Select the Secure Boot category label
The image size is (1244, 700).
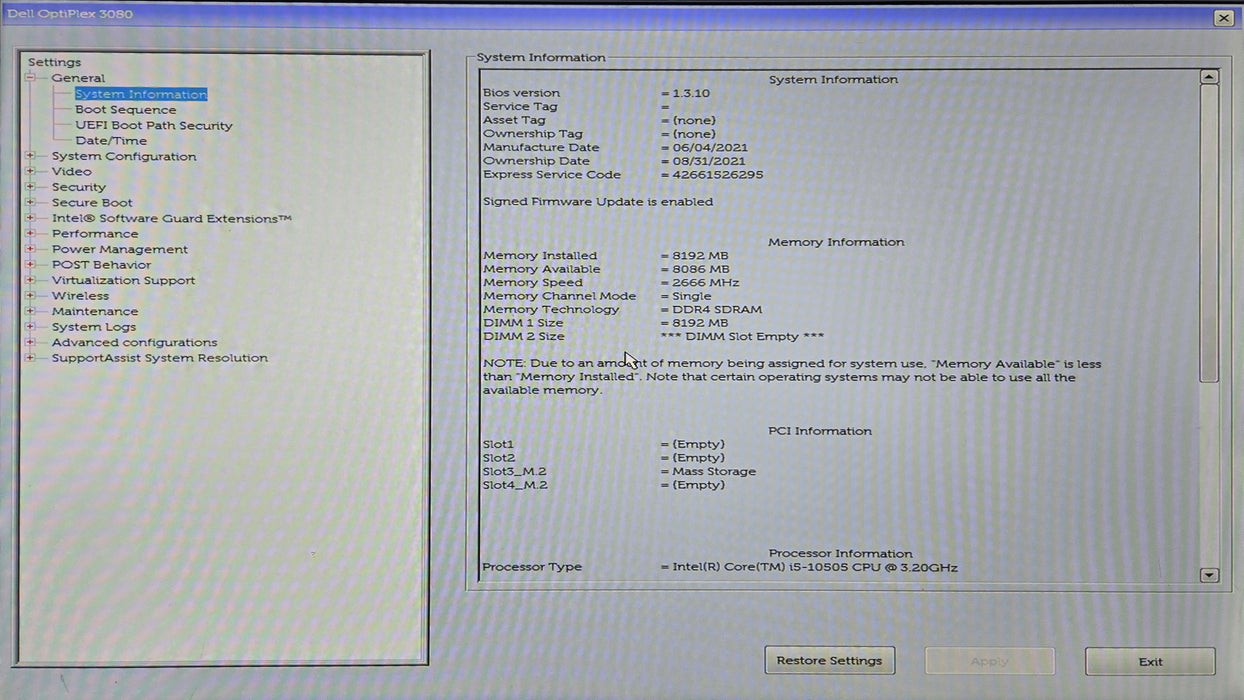[92, 203]
